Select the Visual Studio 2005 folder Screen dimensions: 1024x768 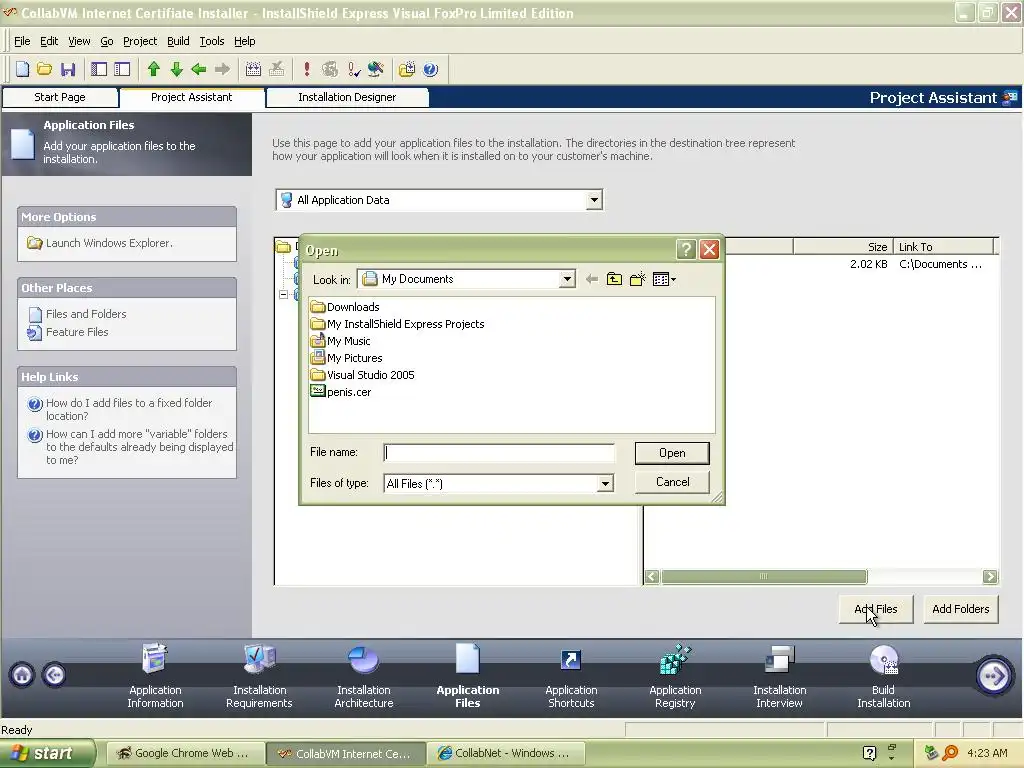(363, 375)
